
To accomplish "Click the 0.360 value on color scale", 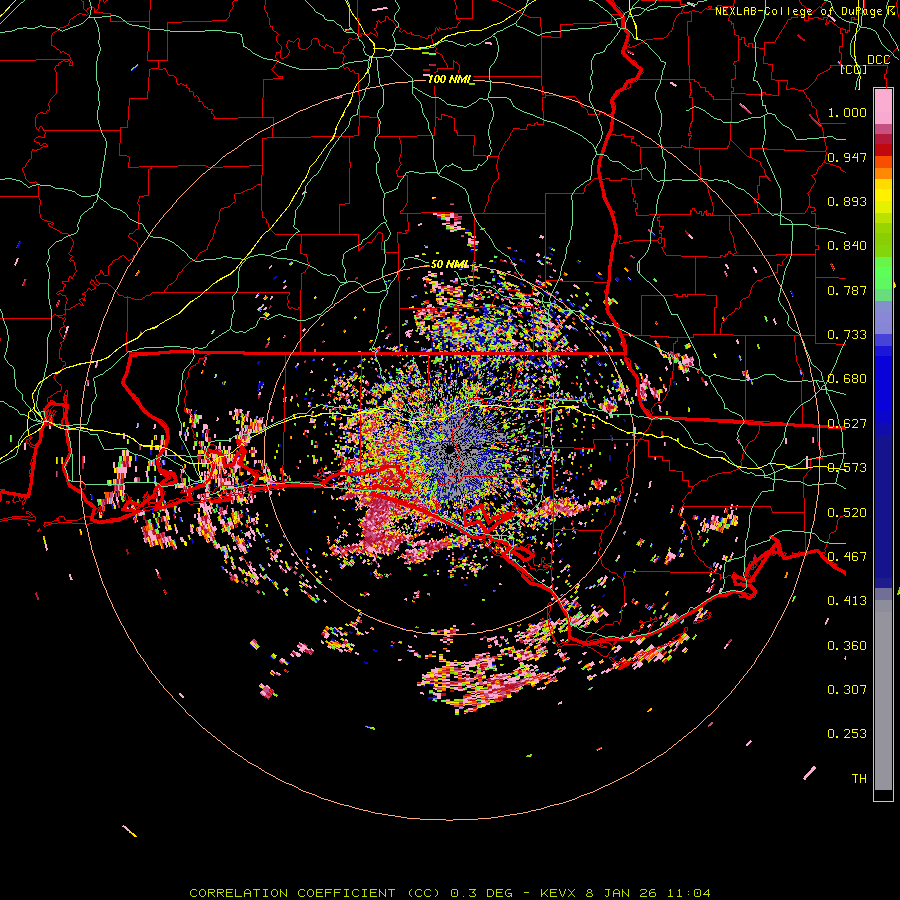I will (x=847, y=646).
